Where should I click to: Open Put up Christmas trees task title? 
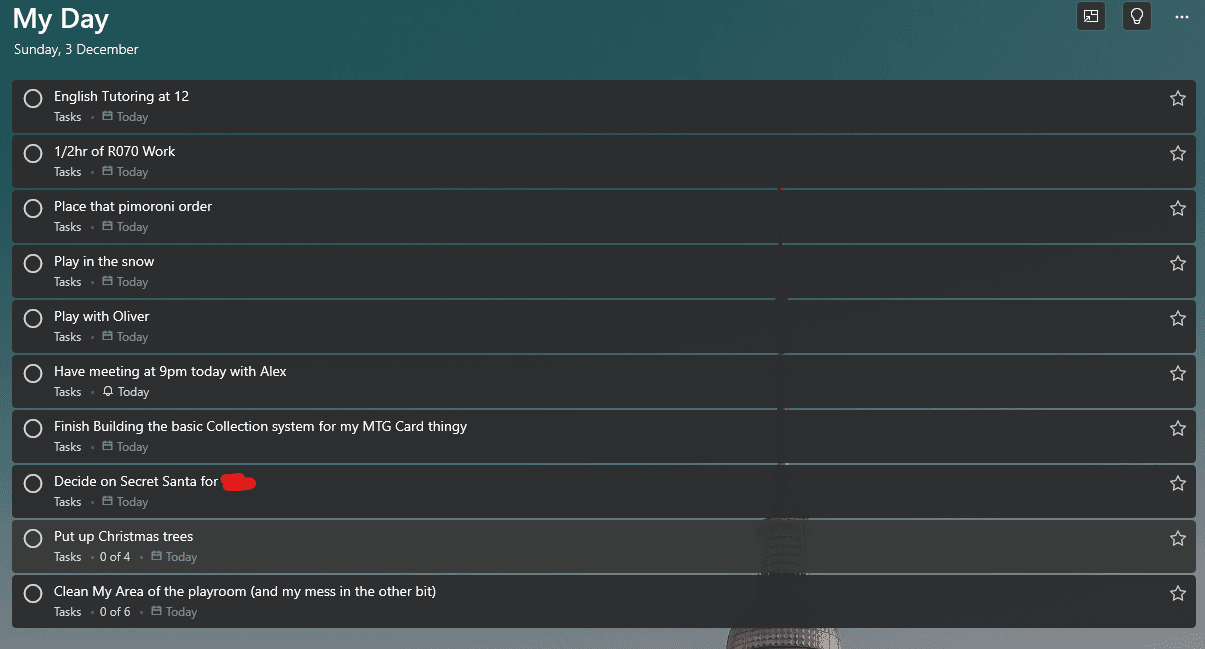123,536
